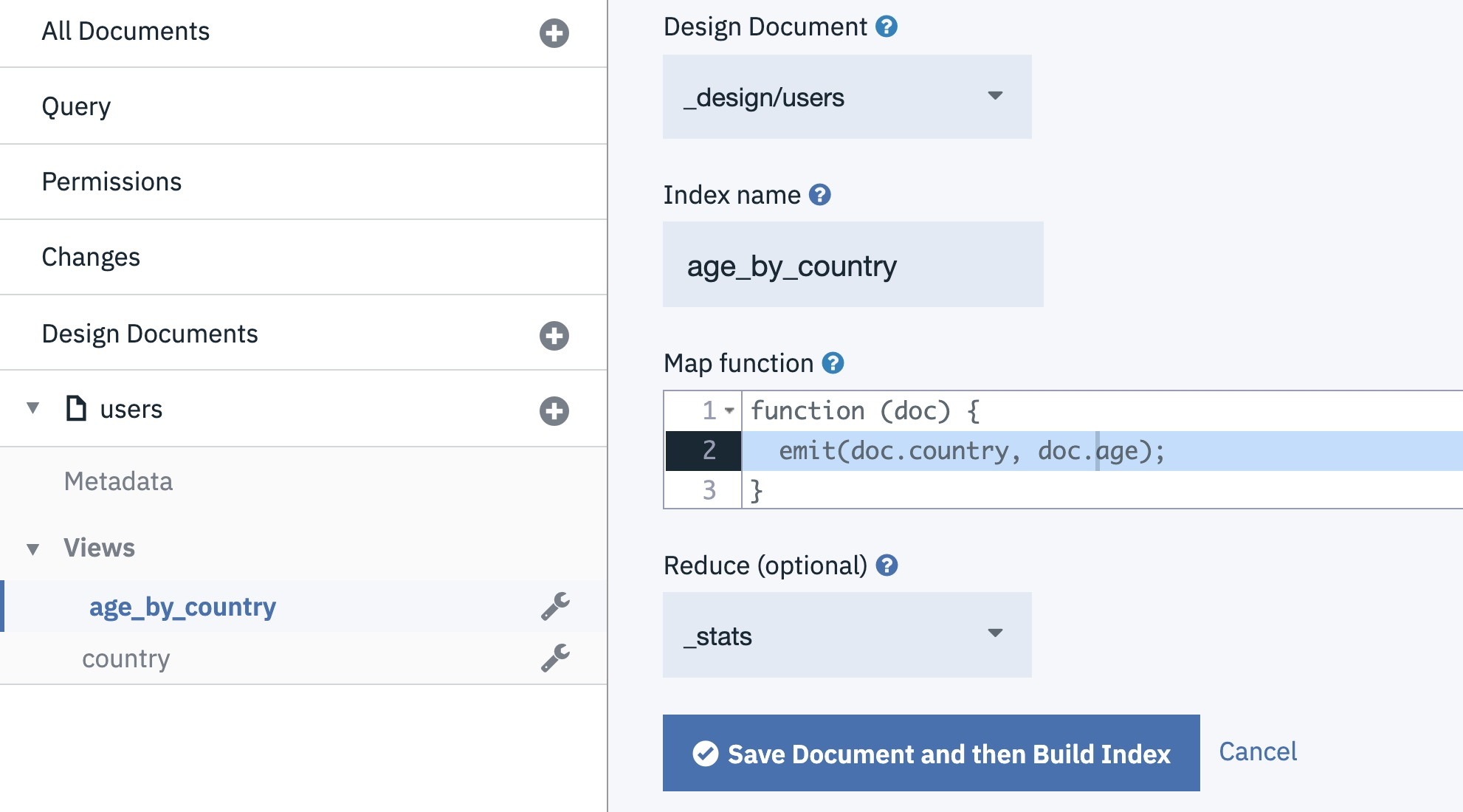Click plus icon next to All Documents
The width and height of the screenshot is (1463, 812).
(x=554, y=33)
